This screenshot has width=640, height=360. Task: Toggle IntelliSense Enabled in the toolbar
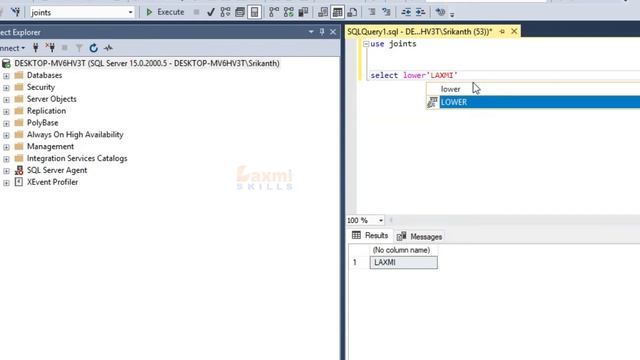coord(254,13)
